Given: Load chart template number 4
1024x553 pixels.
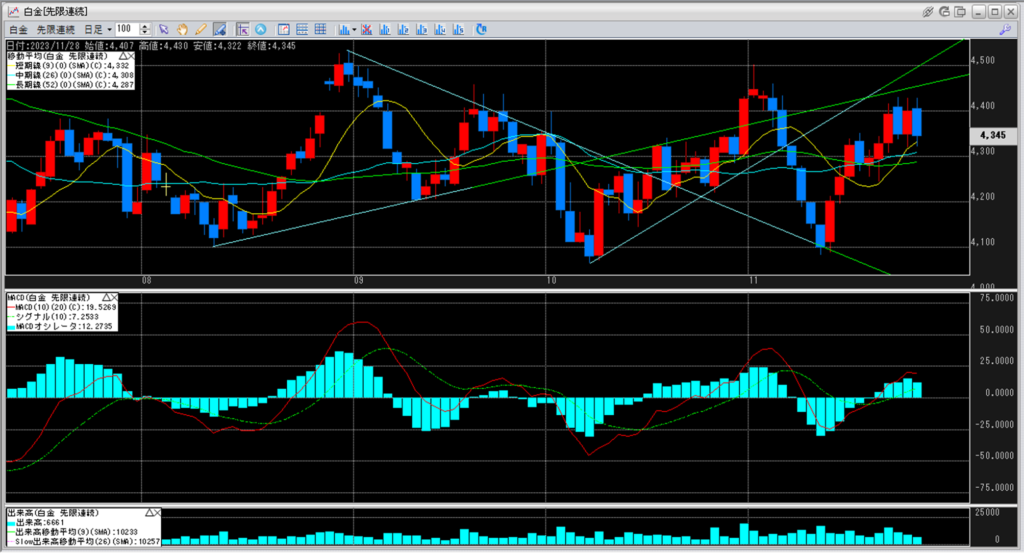Looking at the screenshot, I should (x=440, y=29).
